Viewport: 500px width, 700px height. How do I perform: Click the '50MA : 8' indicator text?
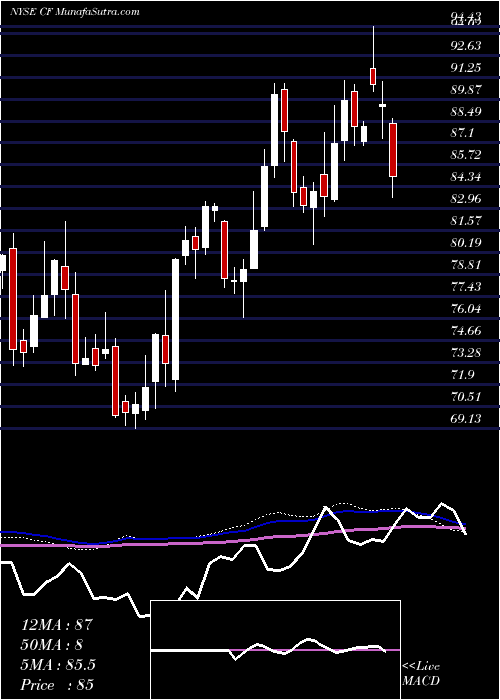tap(52, 644)
